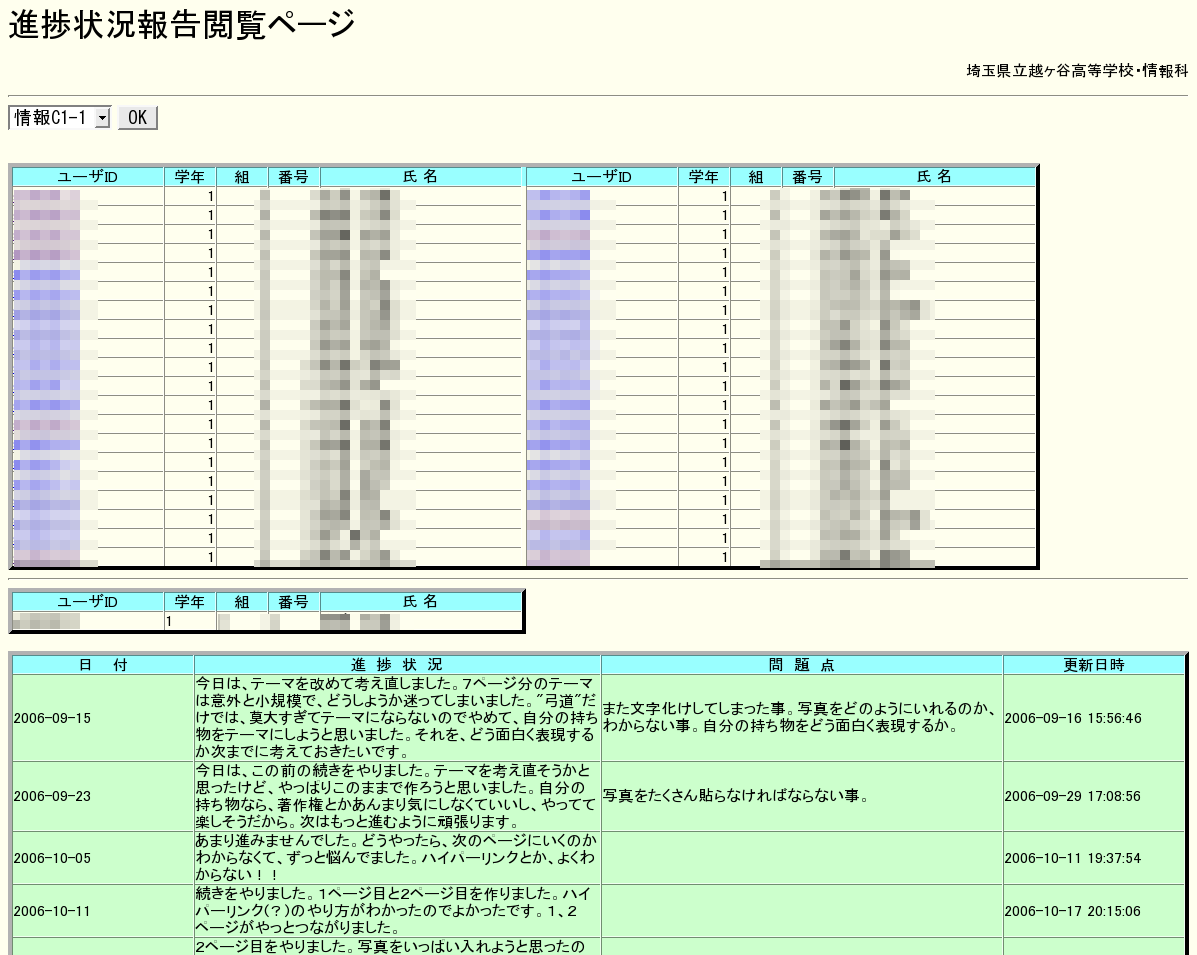
Task: Click update timestamp 2006-09-16 15:56:46
Action: click(1072, 718)
